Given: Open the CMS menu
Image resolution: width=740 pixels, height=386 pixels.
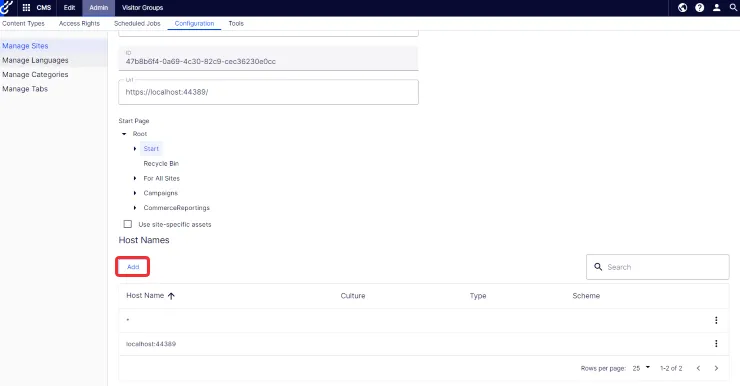Looking at the screenshot, I should 43,8.
